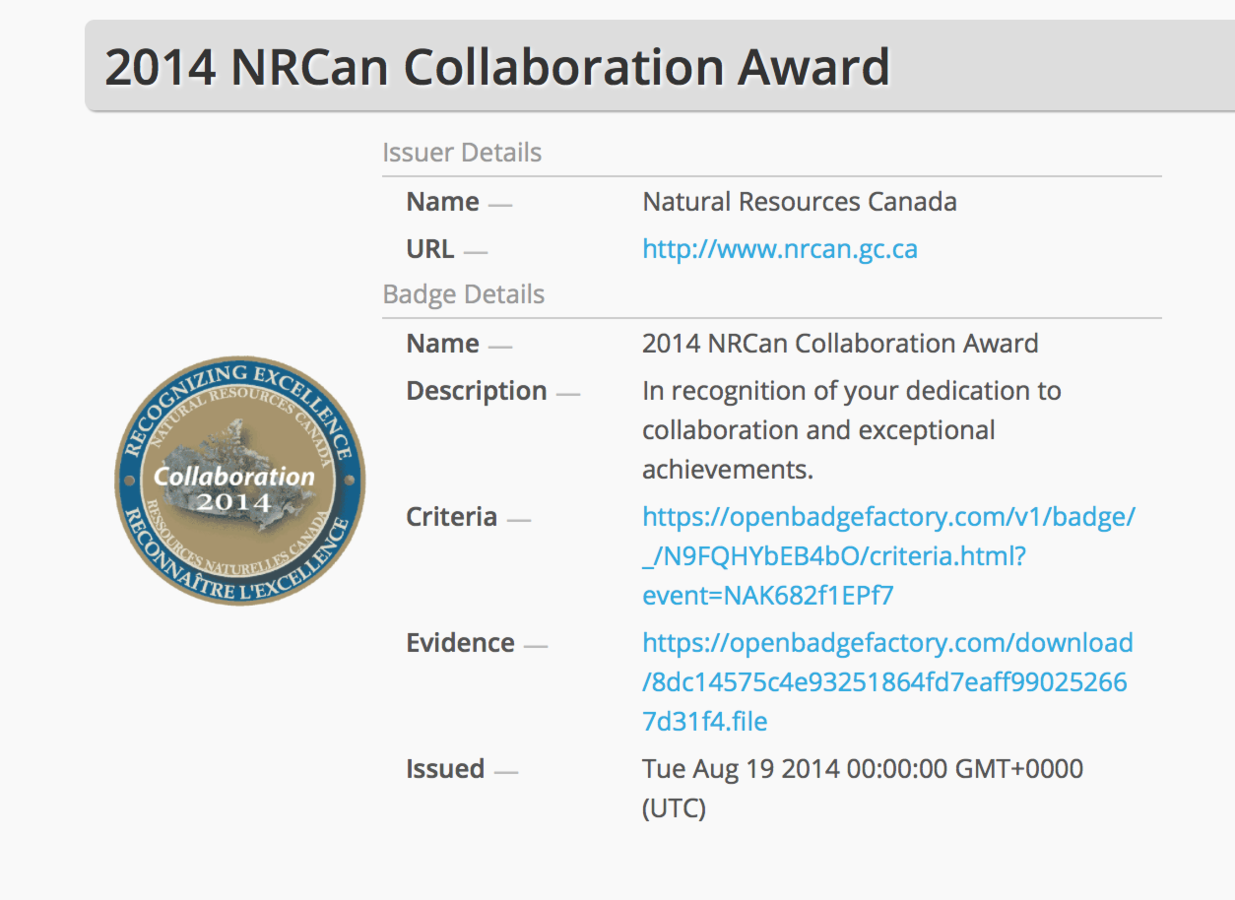
Task: Open the http://www.nrcan.gc.ca issuer URL link
Action: 780,249
